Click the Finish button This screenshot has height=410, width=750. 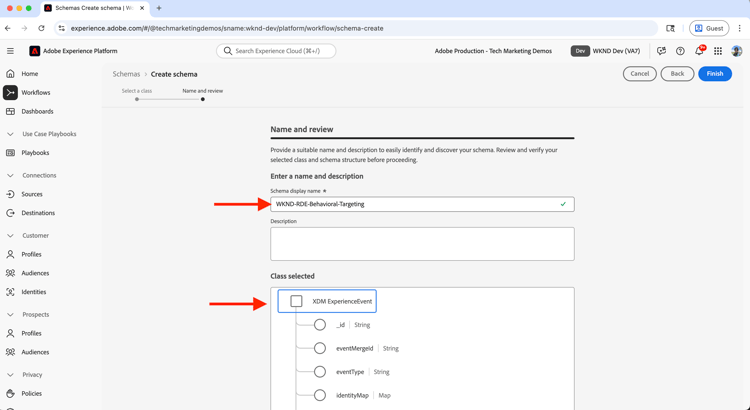pos(714,74)
